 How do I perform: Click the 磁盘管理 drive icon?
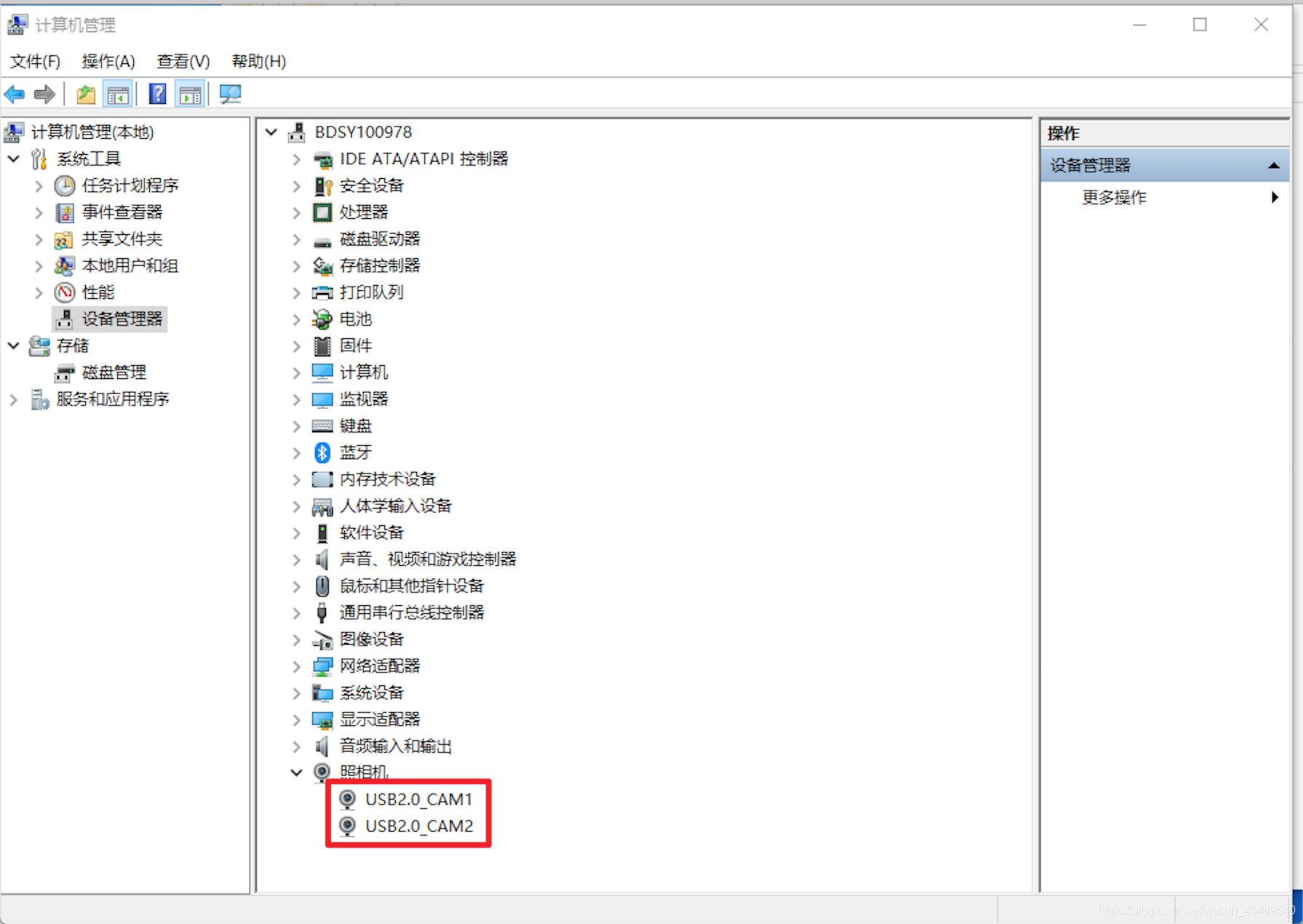(x=65, y=373)
